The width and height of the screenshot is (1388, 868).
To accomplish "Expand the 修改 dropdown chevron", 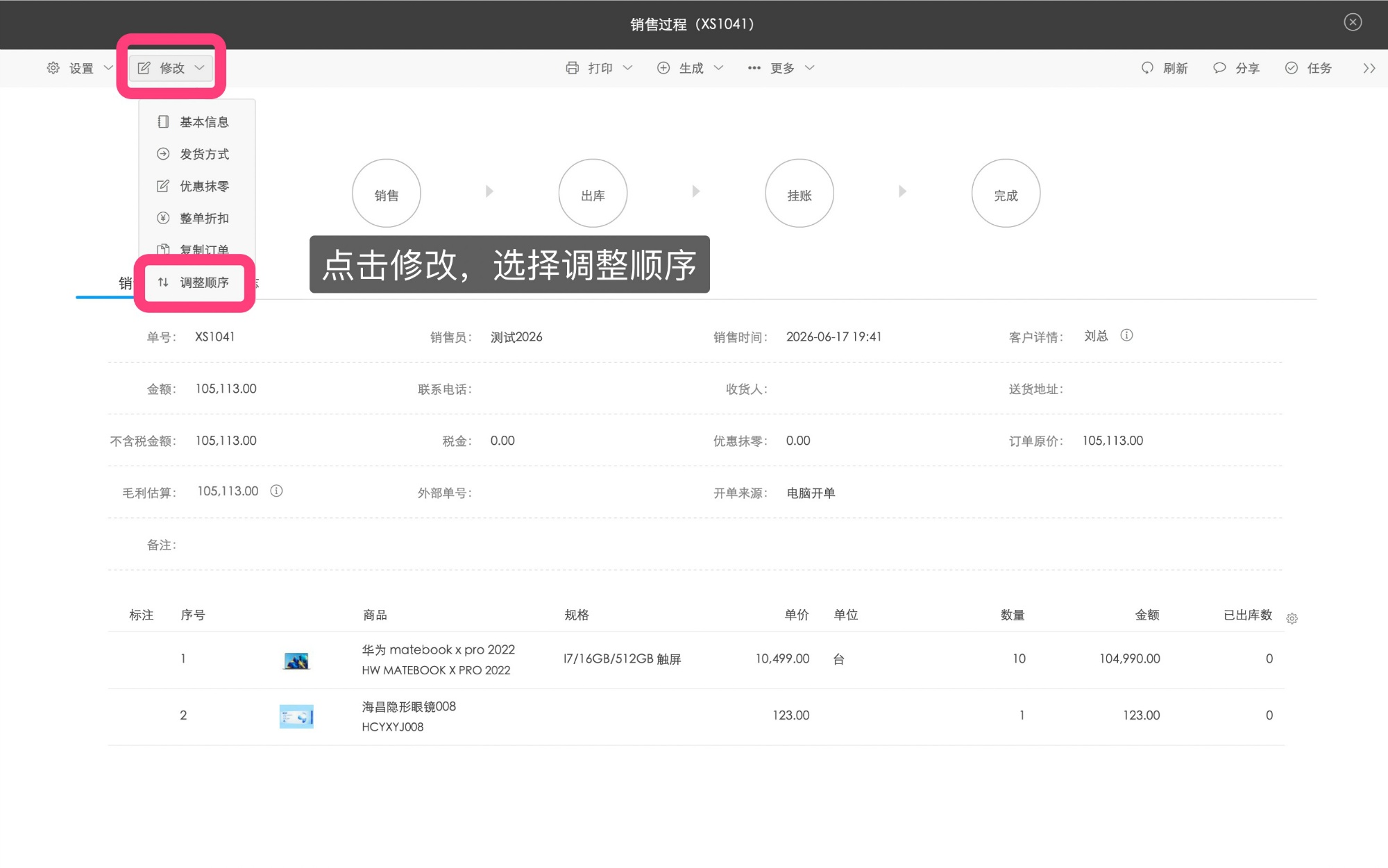I will 200,68.
